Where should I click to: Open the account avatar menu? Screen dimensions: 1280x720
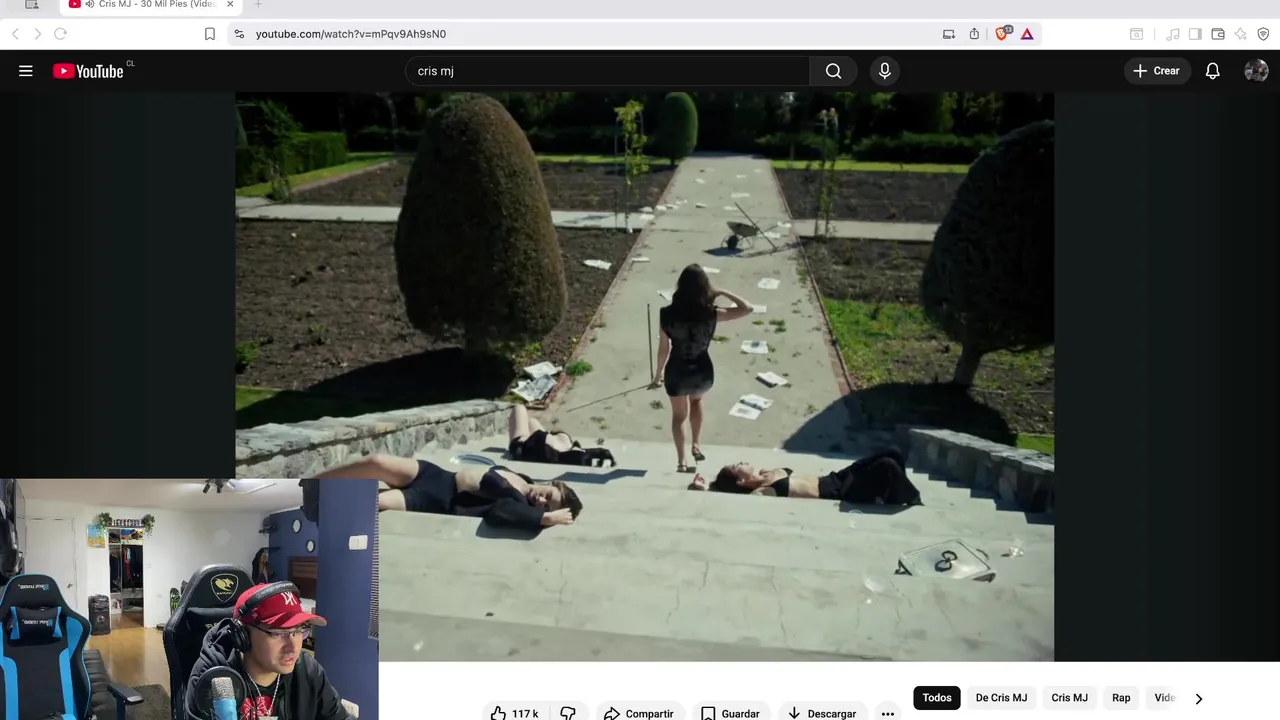pos(1256,71)
